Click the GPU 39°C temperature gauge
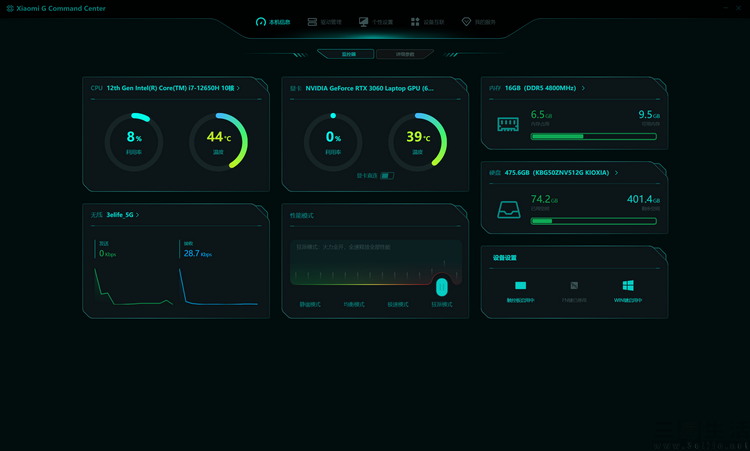Viewport: 750px width, 451px height. point(418,142)
